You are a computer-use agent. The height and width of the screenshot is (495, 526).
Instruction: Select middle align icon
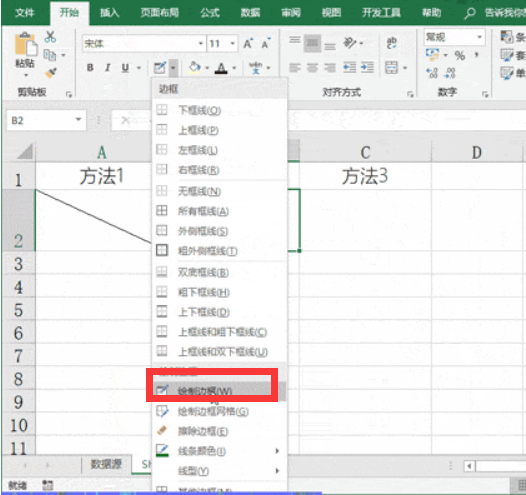point(313,43)
